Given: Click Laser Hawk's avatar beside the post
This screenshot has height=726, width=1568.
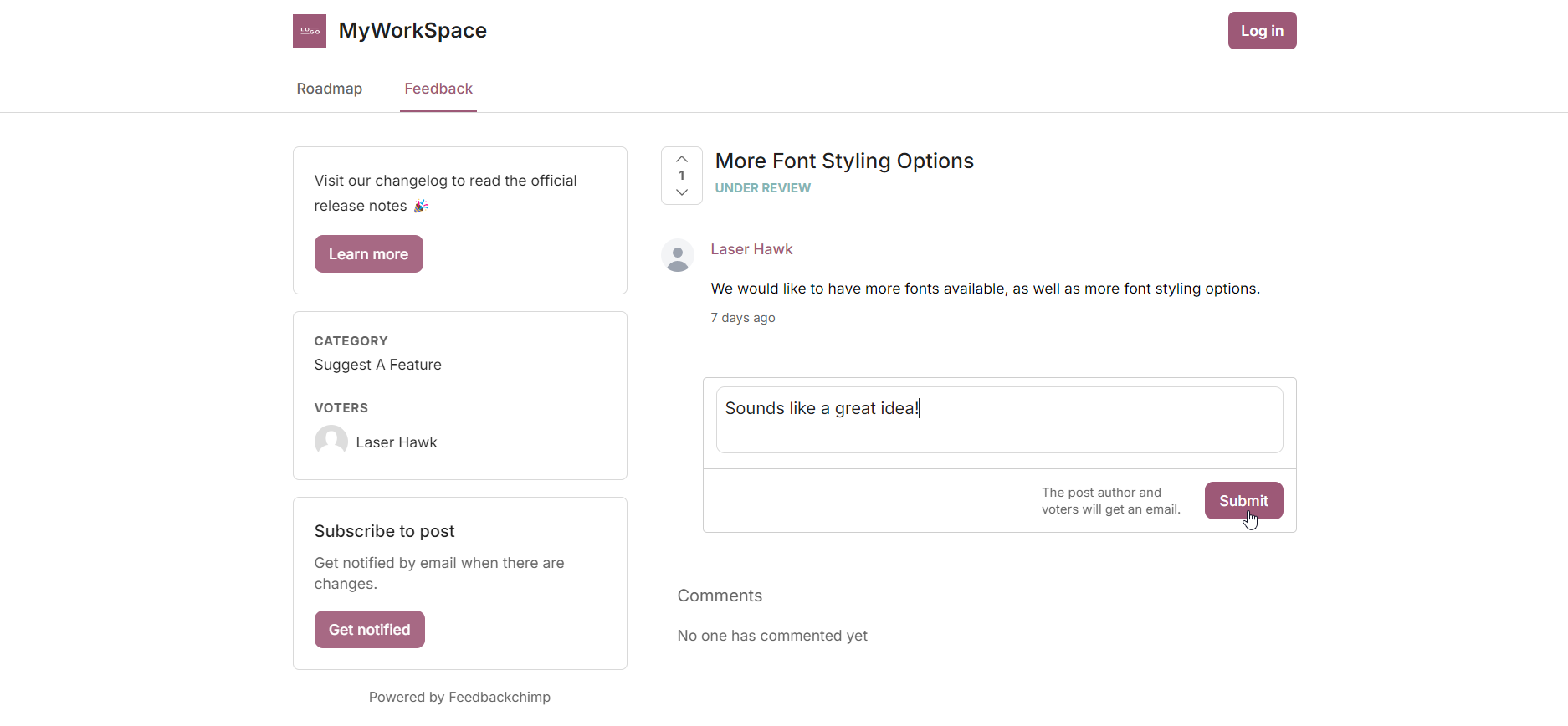Looking at the screenshot, I should click(678, 255).
